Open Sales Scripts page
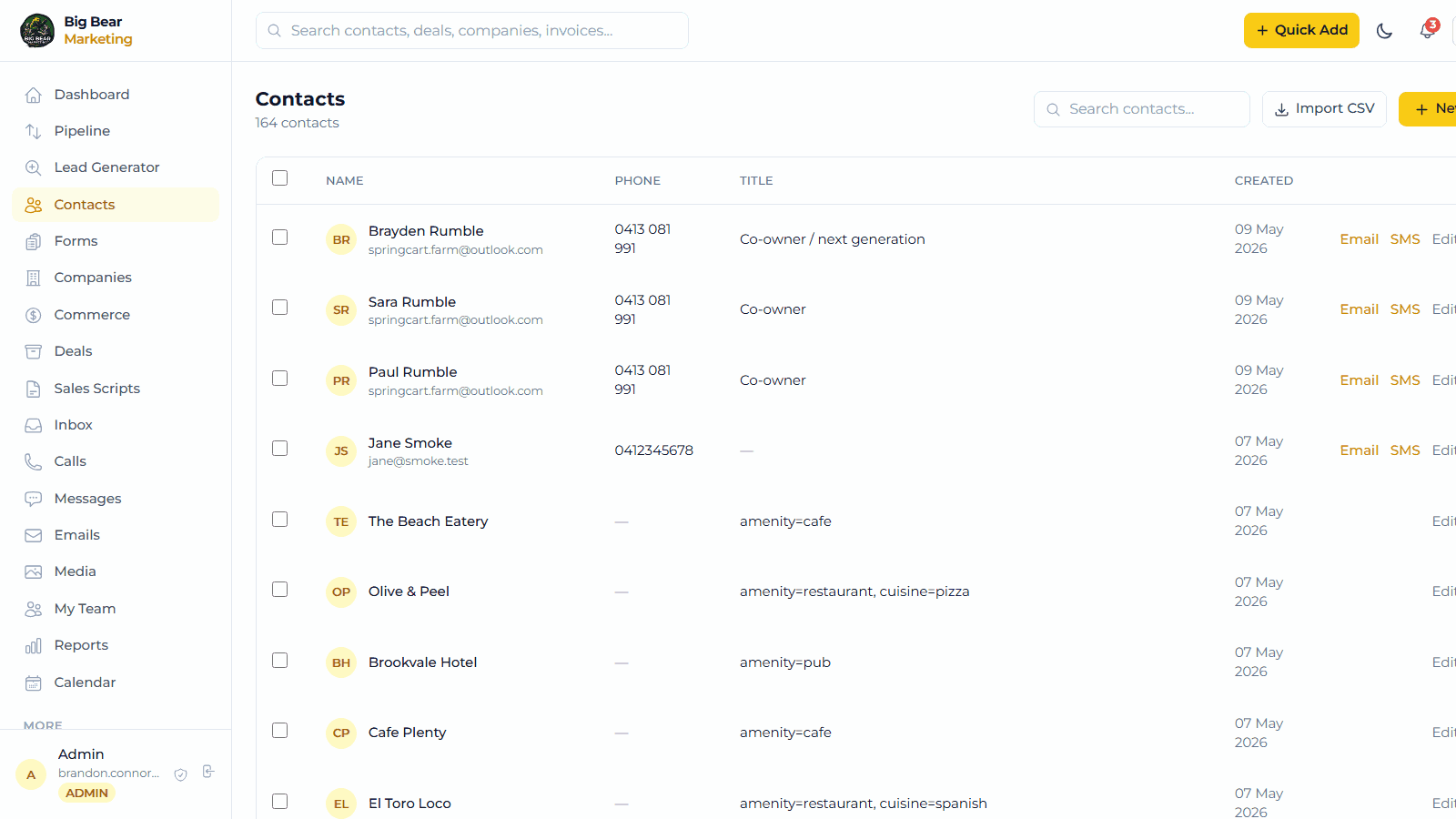Viewport: 1456px width, 819px height. tap(116, 389)
